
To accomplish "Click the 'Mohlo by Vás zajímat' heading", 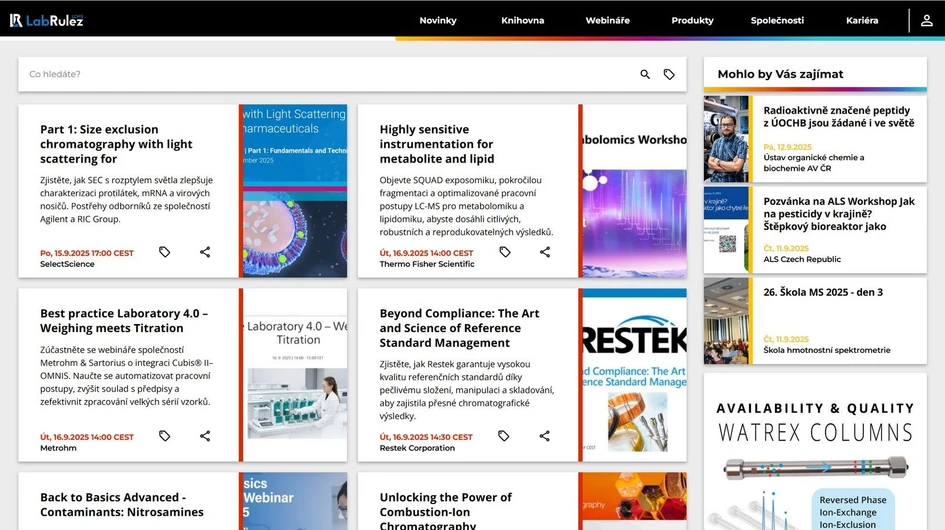I will [x=780, y=74].
